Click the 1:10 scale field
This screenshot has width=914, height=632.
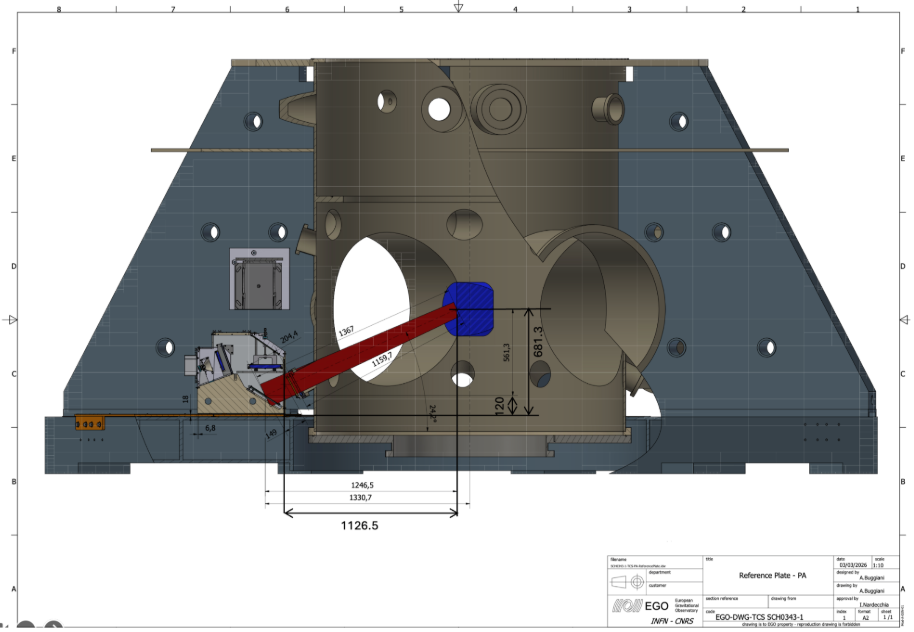[x=878, y=566]
